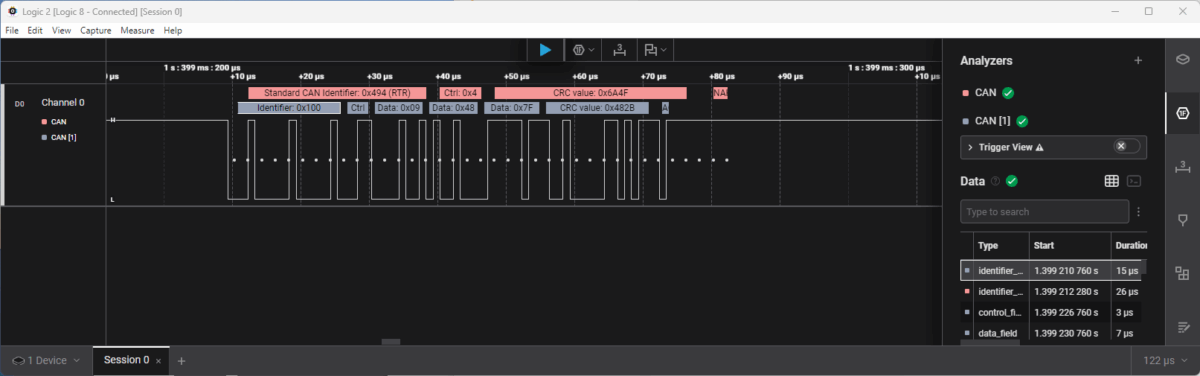Add a new session tab with plus
The image size is (1200, 376).
click(x=181, y=360)
